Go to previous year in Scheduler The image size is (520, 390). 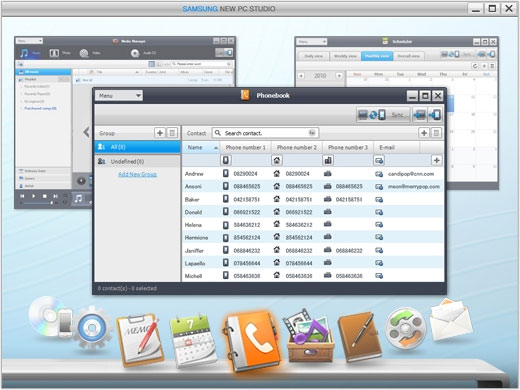[301, 76]
